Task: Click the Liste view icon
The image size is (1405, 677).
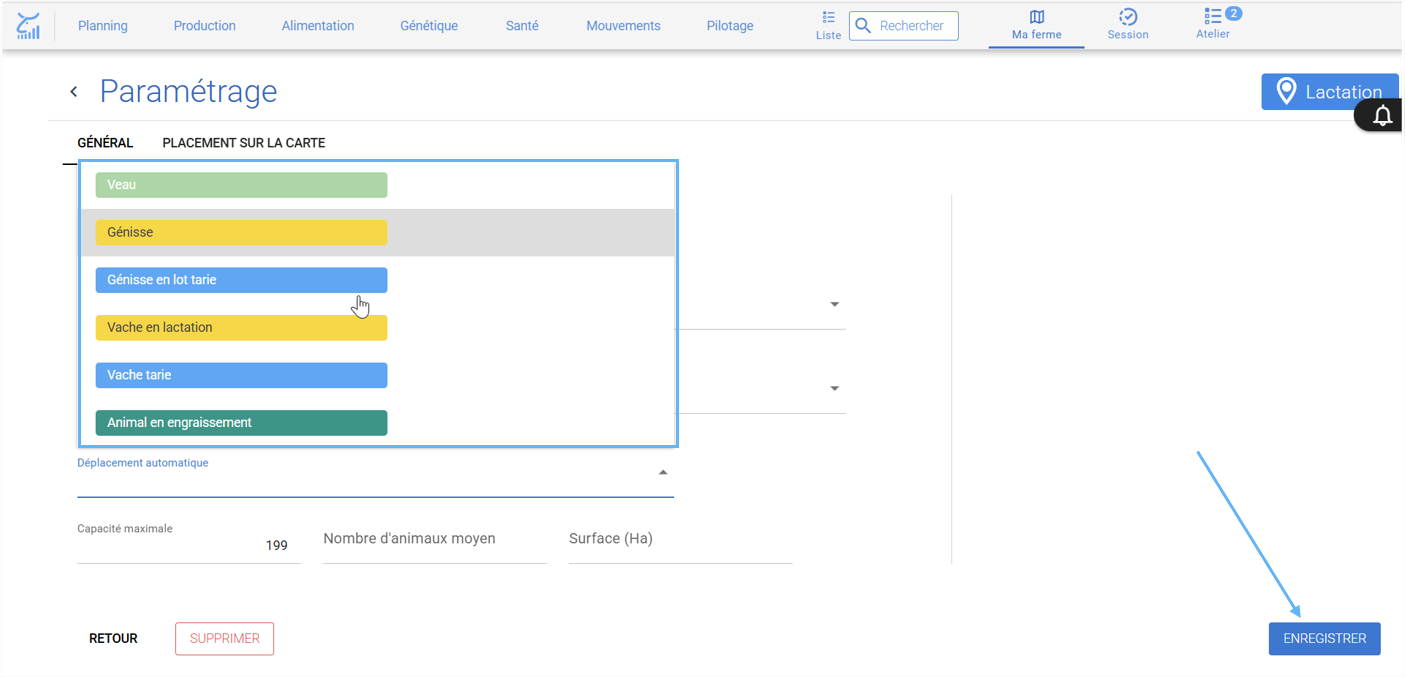Action: click(x=828, y=18)
